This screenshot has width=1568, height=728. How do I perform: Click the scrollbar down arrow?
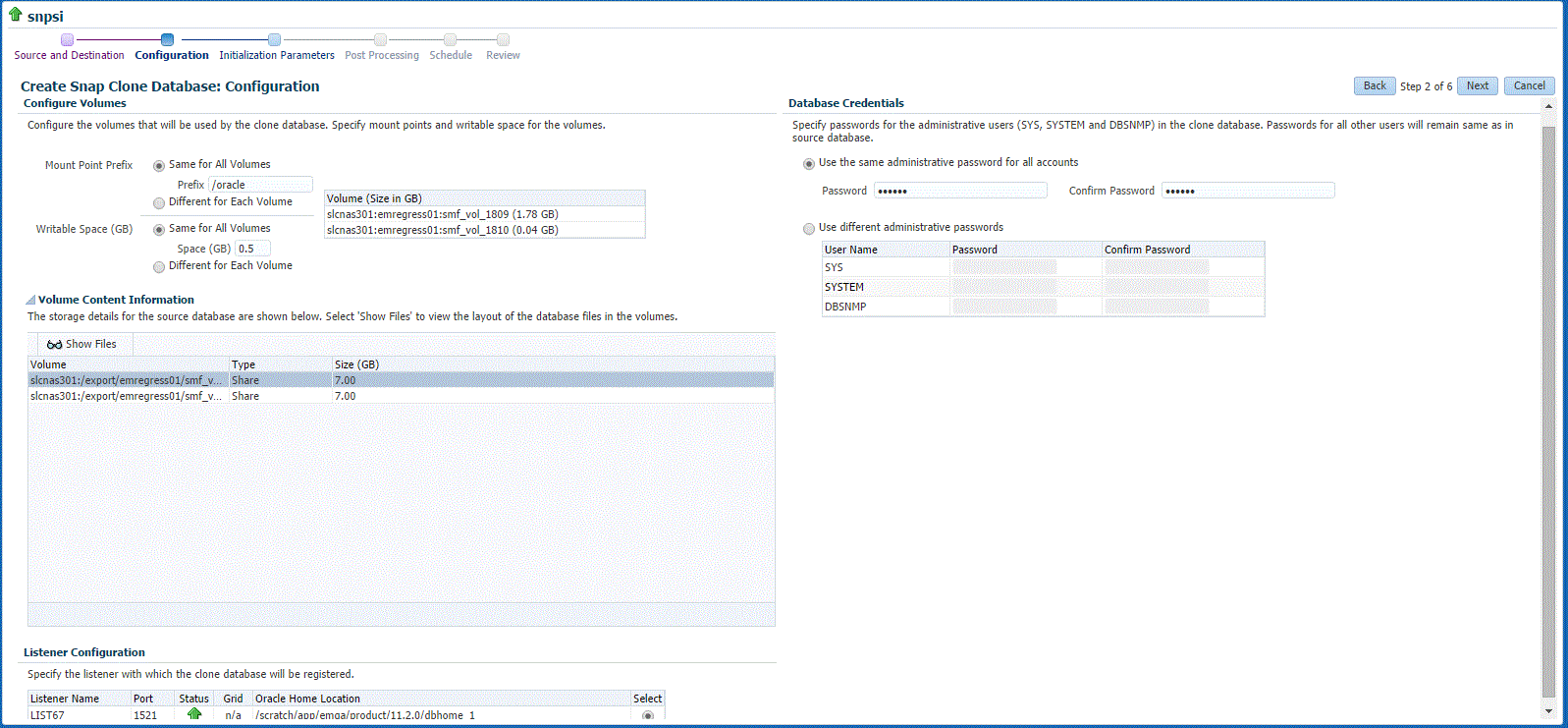coord(1548,710)
